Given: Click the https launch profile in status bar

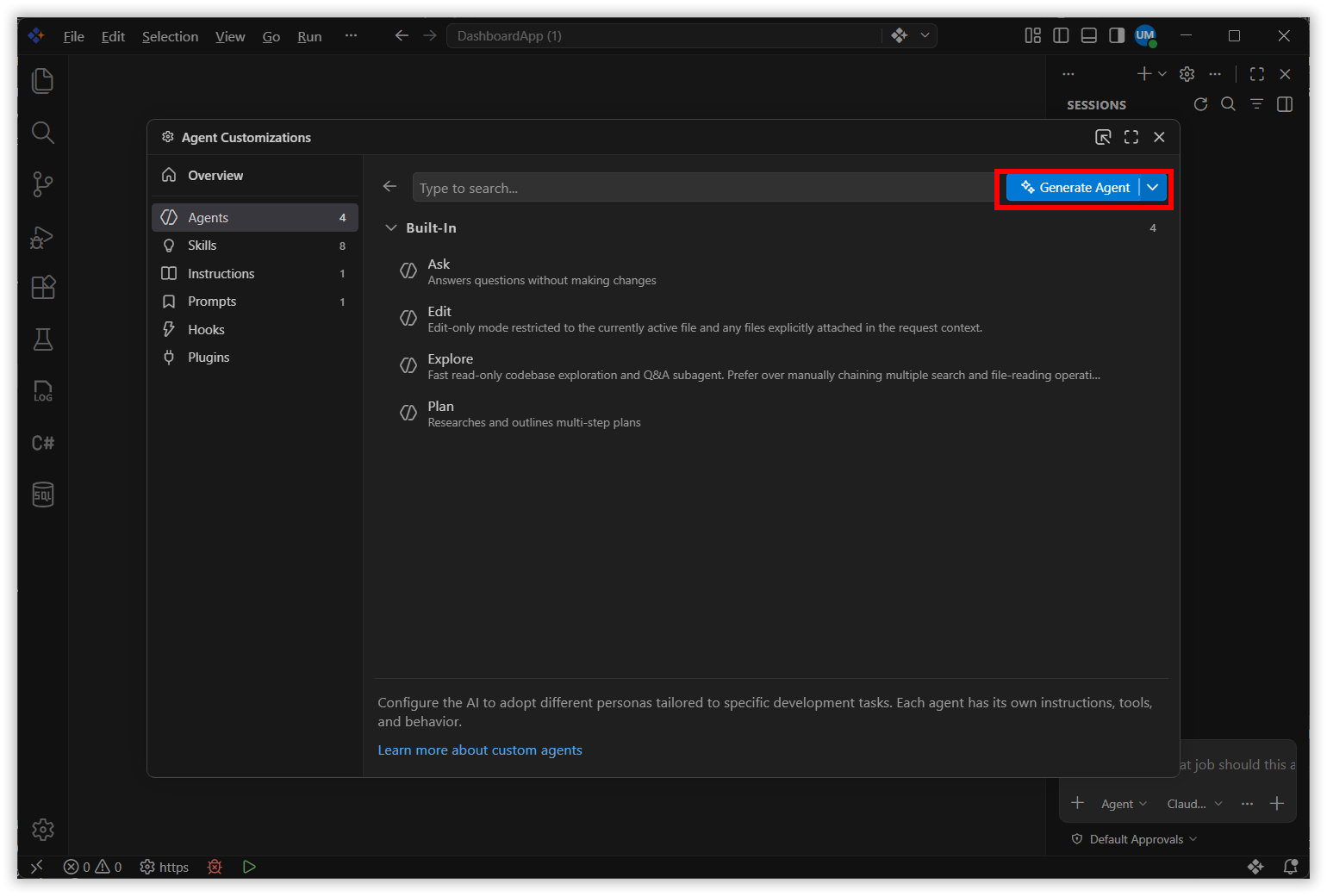Looking at the screenshot, I should click(x=164, y=867).
